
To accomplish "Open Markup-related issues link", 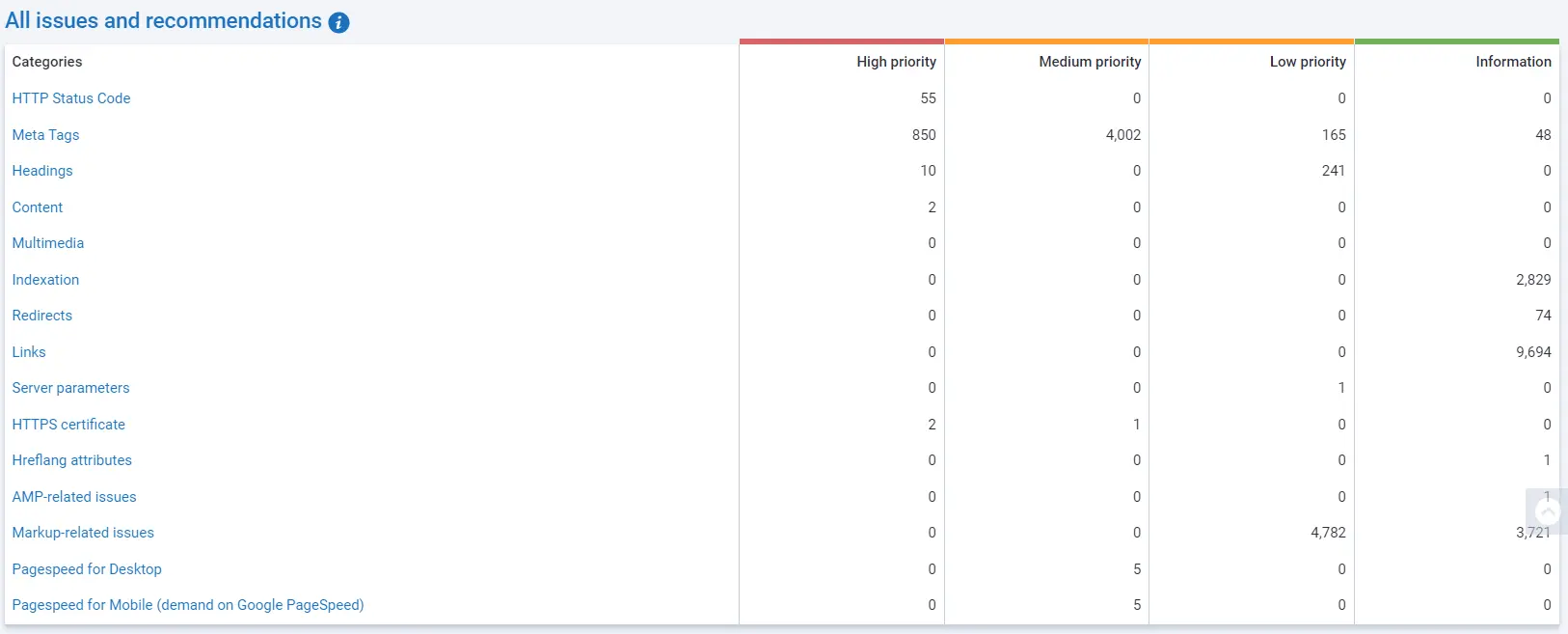I will [83, 533].
